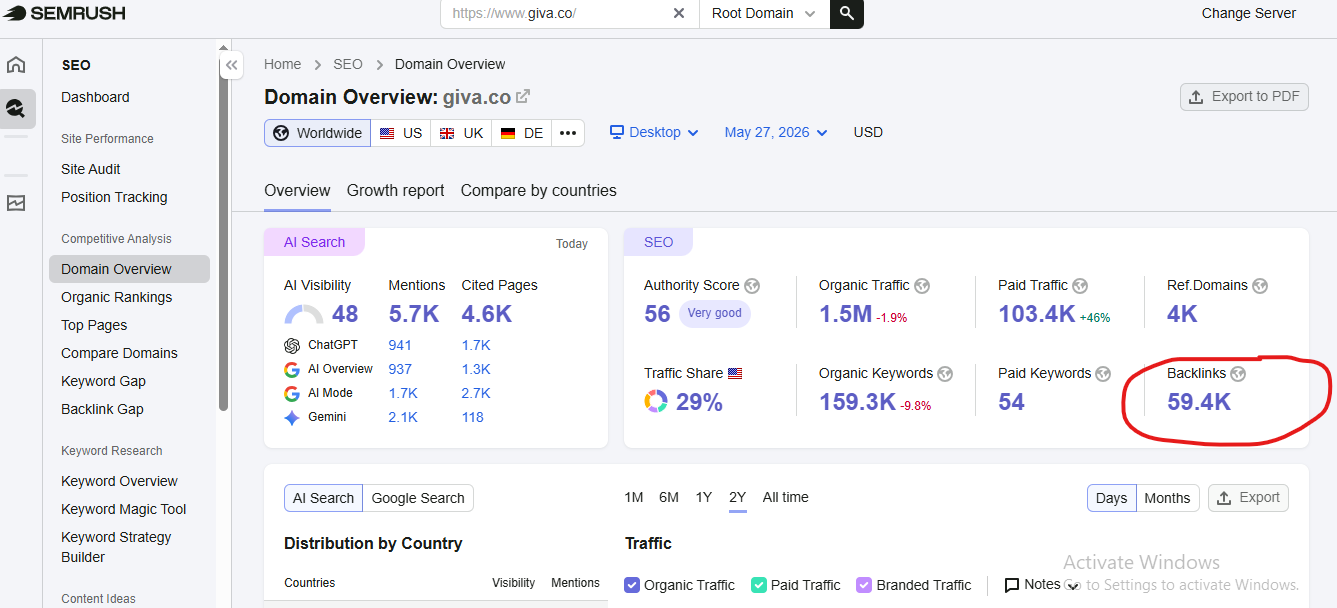Screen dimensions: 1337x608
Task: Click the Gemini sparkle icon
Action: point(292,418)
